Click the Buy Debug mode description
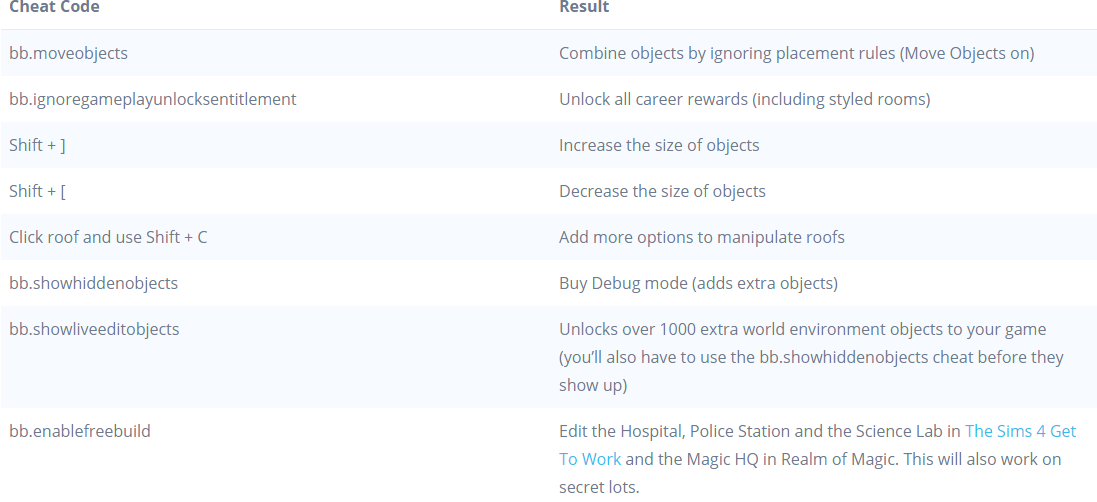 [698, 283]
